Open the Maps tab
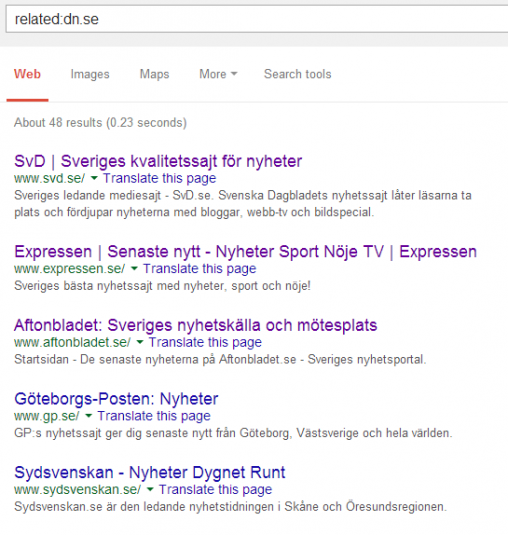This screenshot has width=508, height=535. pos(155,74)
